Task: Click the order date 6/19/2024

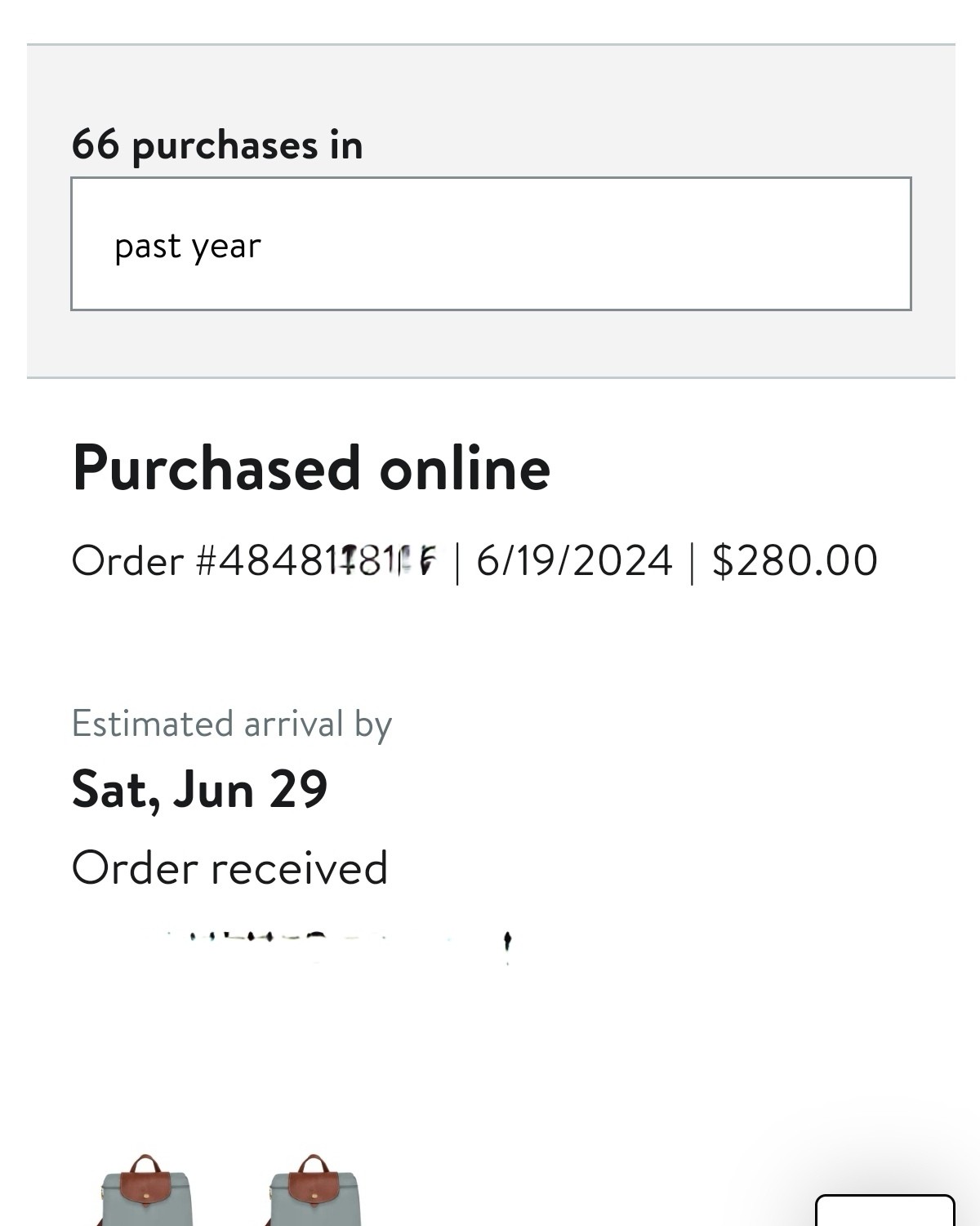Action: [x=574, y=561]
